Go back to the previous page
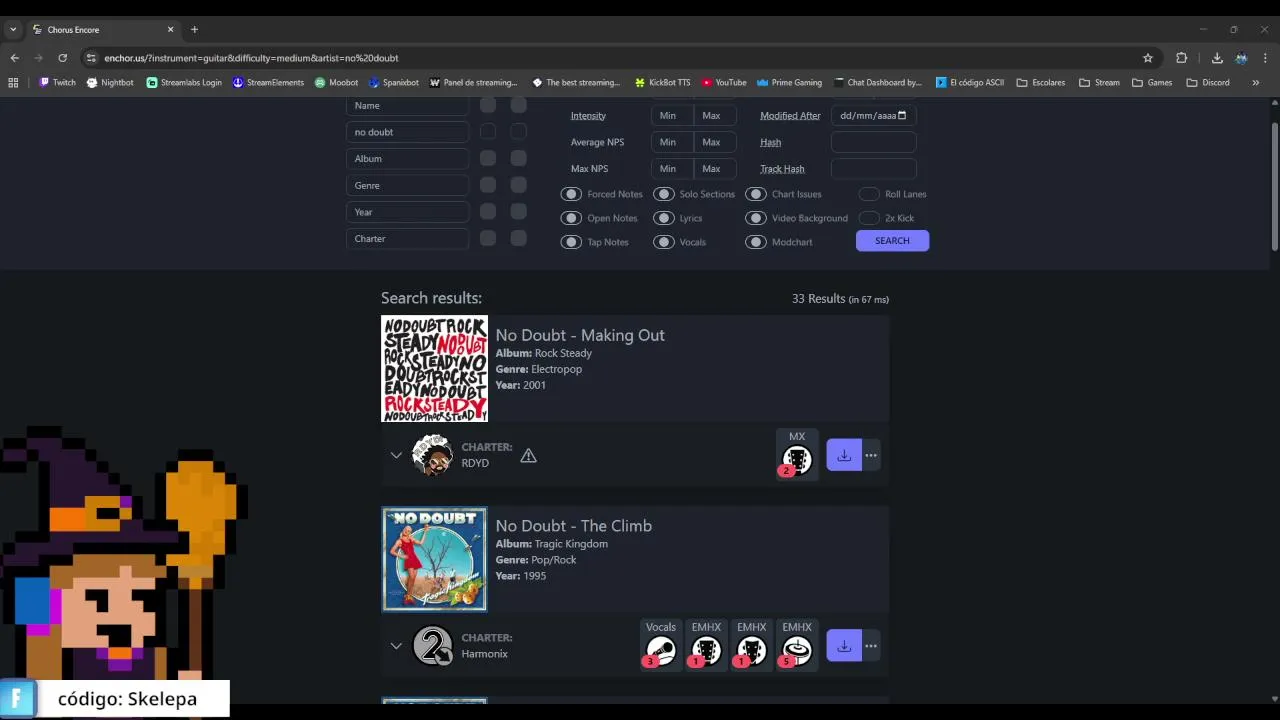Image resolution: width=1280 pixels, height=720 pixels. point(14,58)
